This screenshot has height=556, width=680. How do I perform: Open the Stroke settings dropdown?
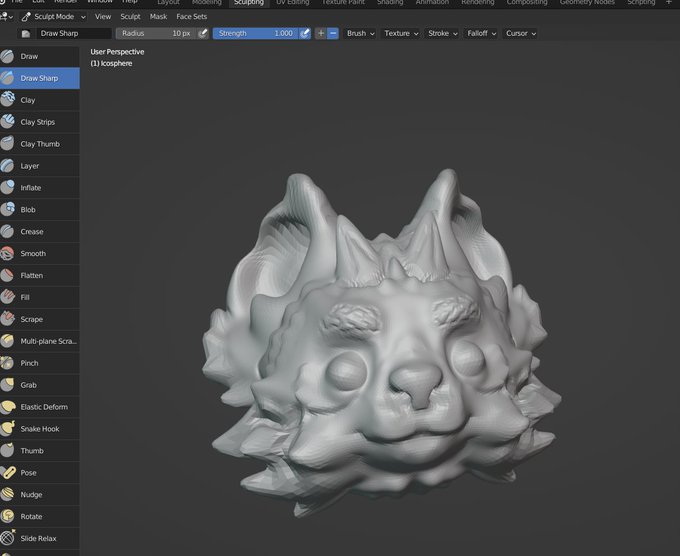click(x=442, y=33)
